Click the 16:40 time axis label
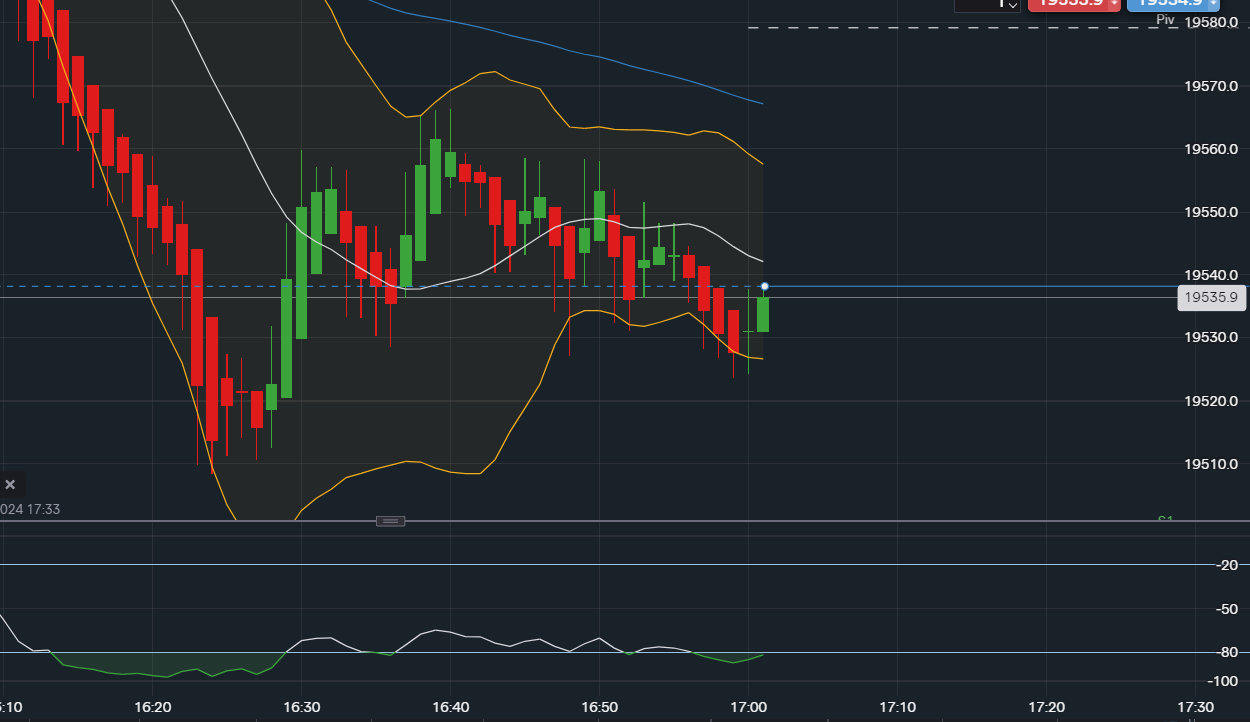The height and width of the screenshot is (722, 1250). pyautogui.click(x=450, y=707)
